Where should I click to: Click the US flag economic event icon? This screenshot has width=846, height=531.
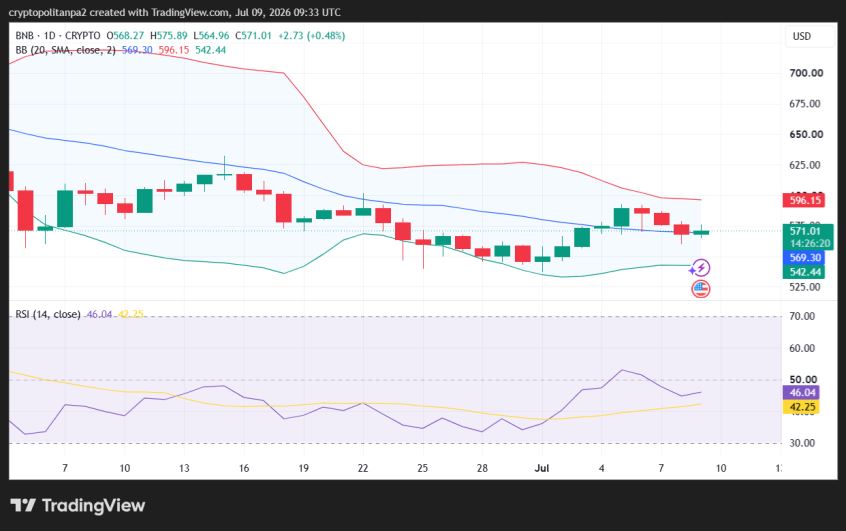pos(700,289)
